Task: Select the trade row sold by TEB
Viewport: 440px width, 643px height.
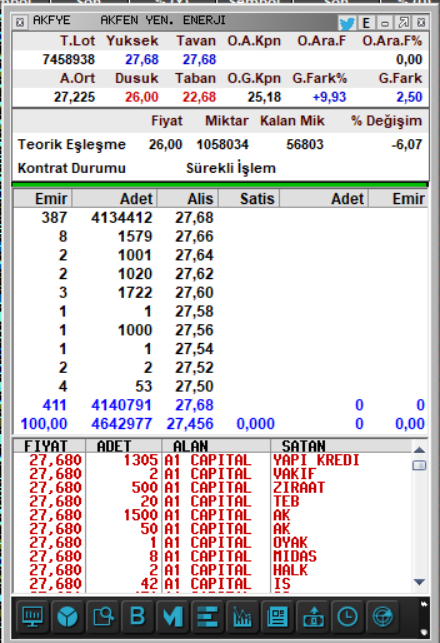Action: tap(212, 501)
